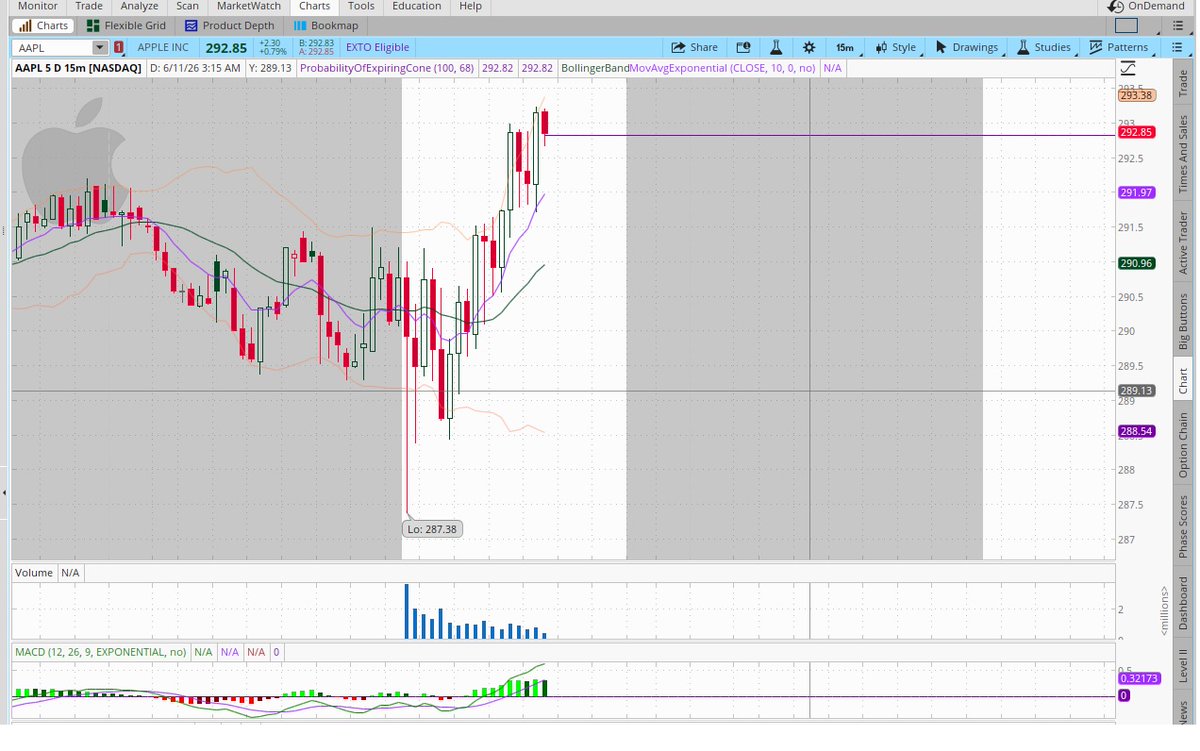
Task: Open the Education tab
Action: (x=417, y=6)
